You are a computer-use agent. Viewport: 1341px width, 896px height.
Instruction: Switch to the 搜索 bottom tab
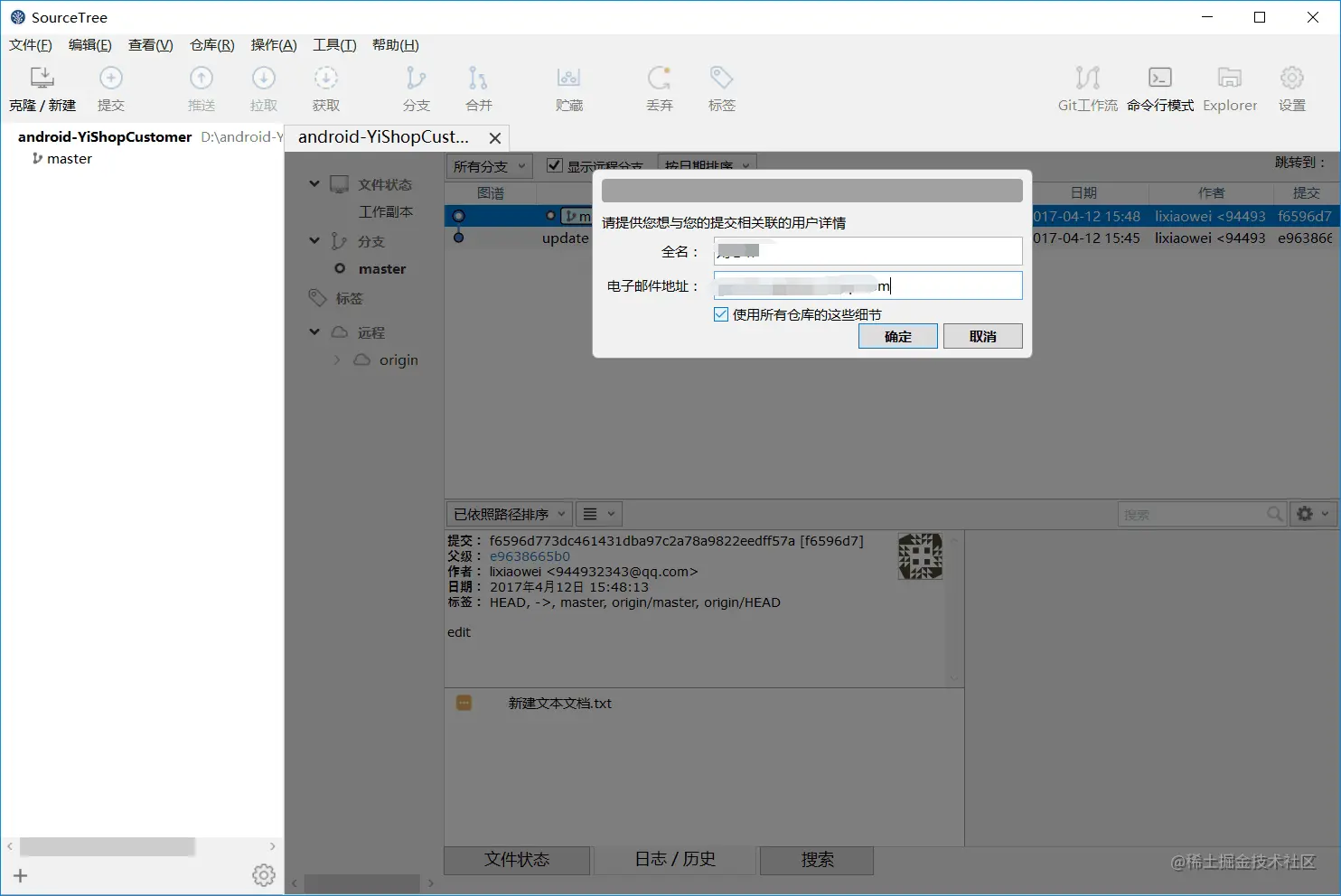817,860
